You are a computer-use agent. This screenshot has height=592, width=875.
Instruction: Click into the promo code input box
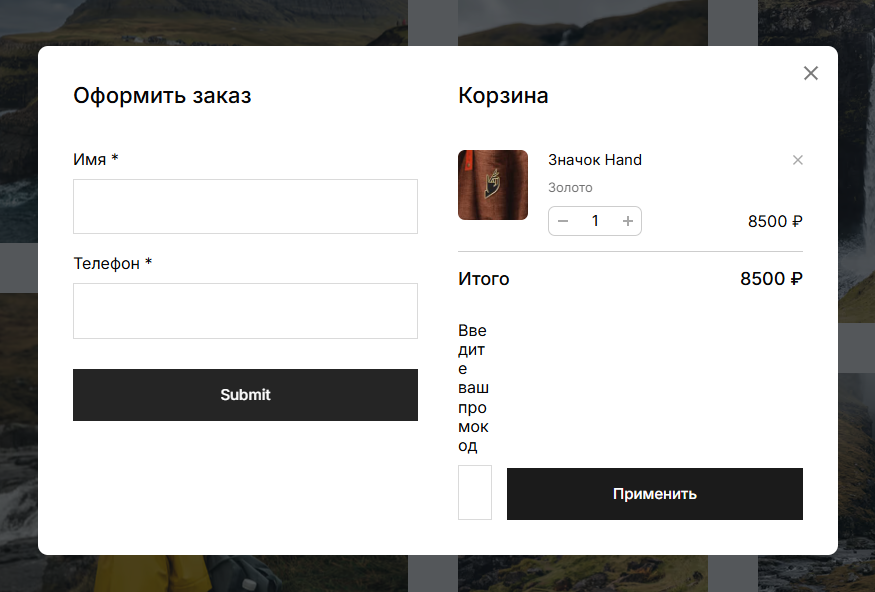475,492
